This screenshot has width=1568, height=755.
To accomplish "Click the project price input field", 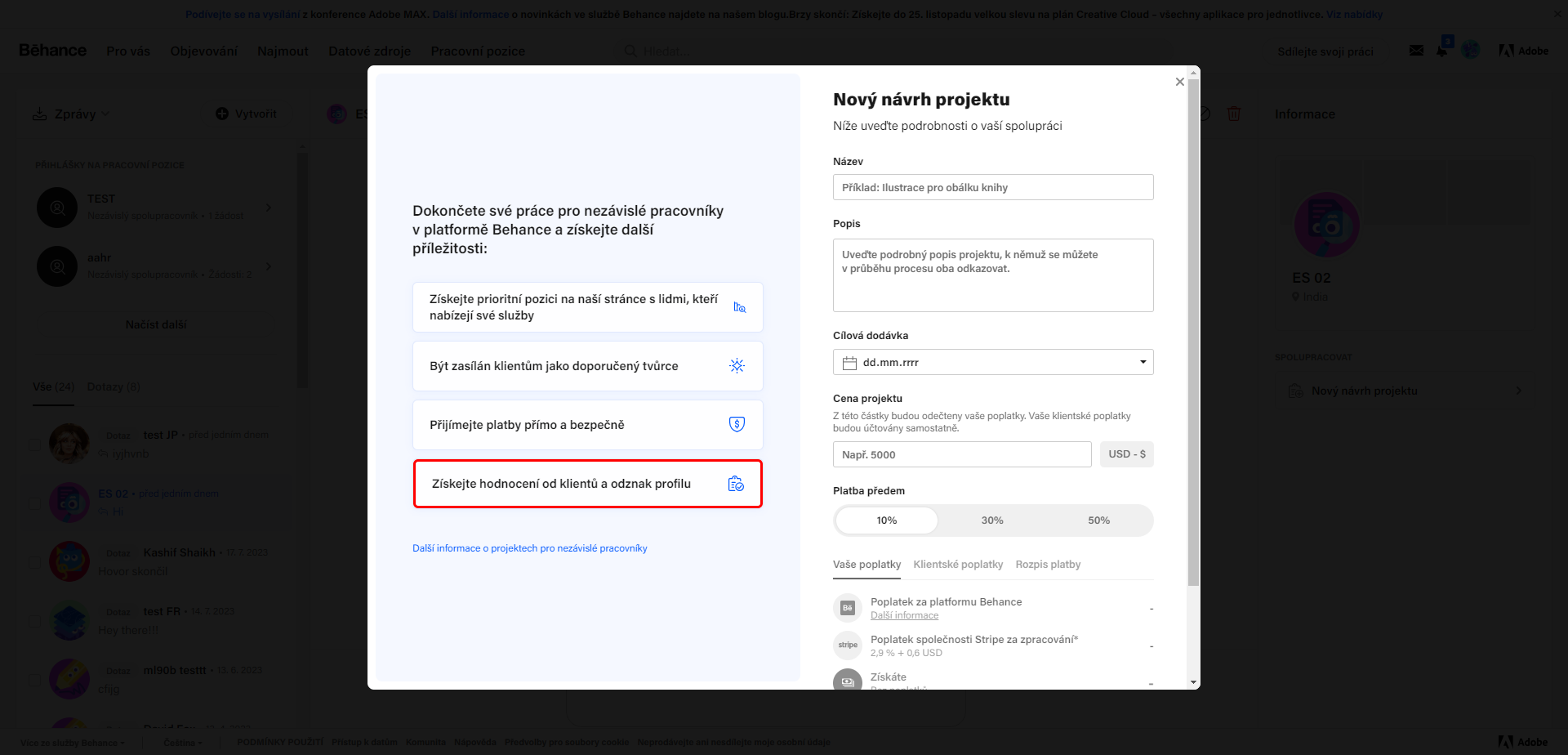I will click(x=961, y=454).
